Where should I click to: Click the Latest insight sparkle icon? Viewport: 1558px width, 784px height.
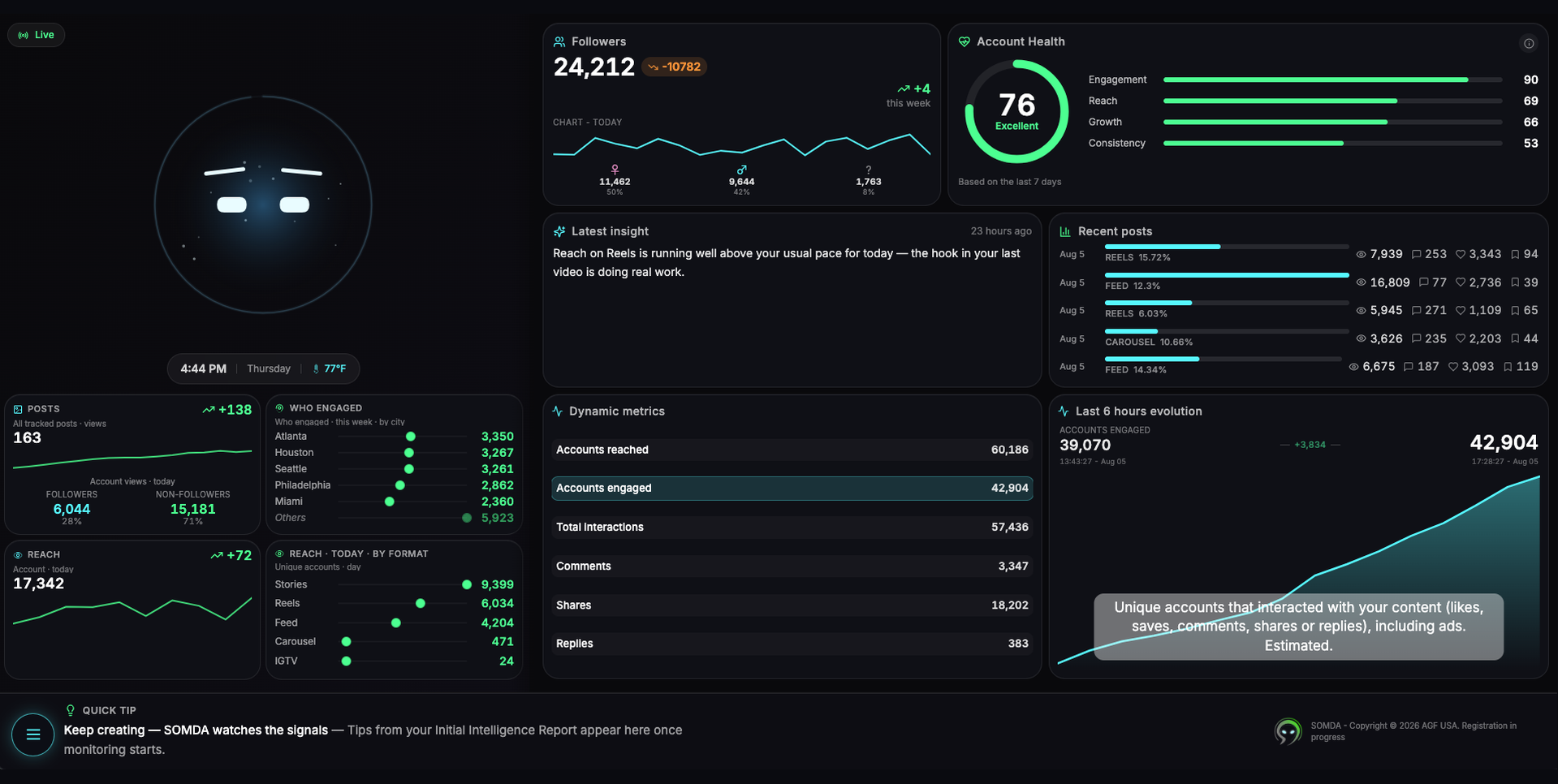pos(559,231)
